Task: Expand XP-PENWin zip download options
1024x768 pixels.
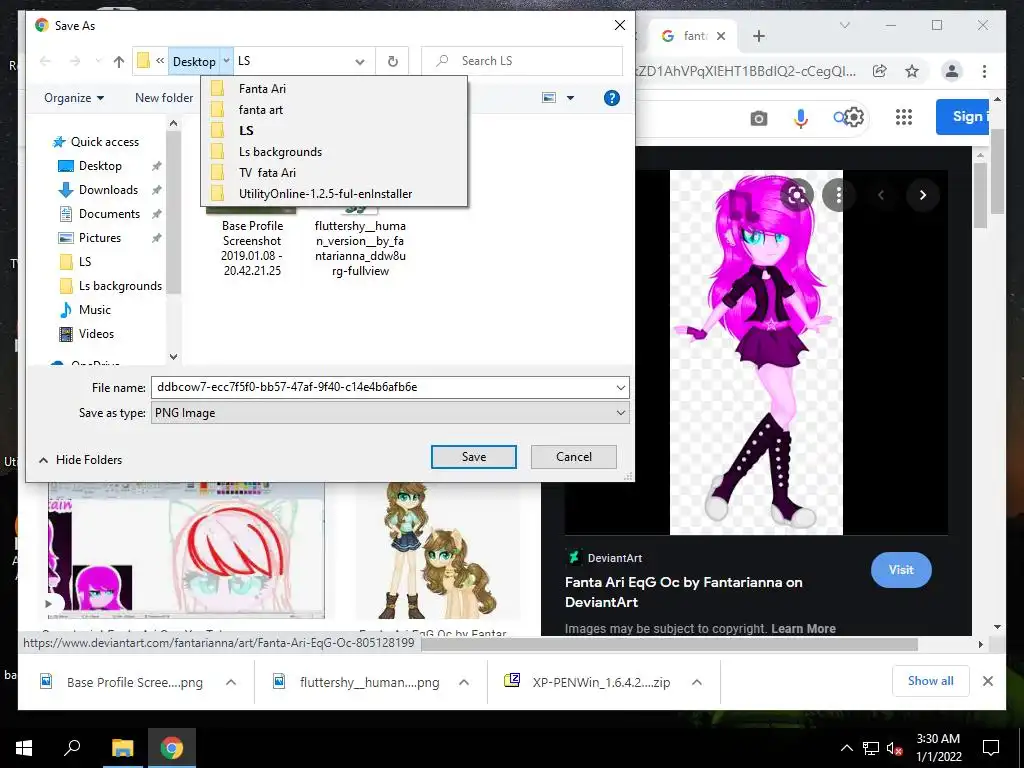Action: [x=697, y=682]
